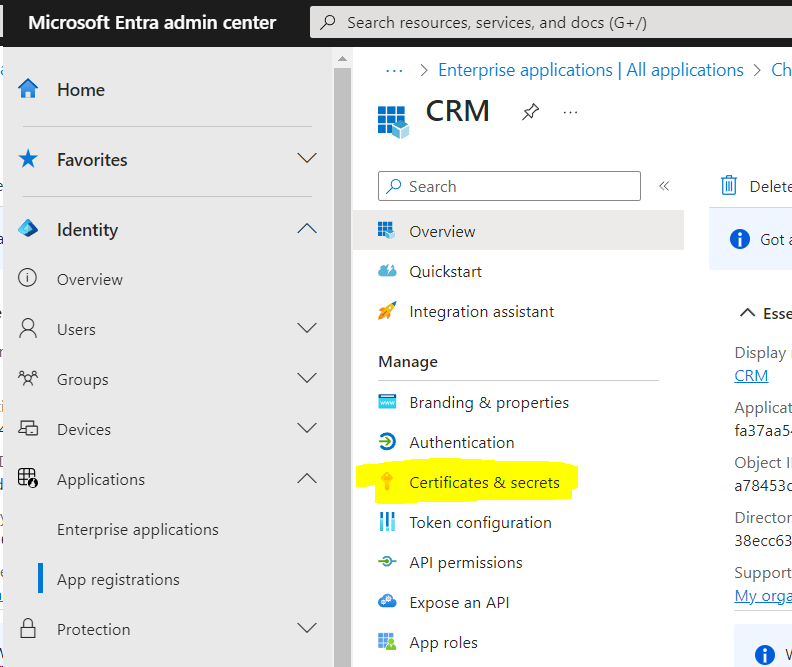Screen dimensions: 792x667
Task: Click the Identity Overview info icon
Action: [x=27, y=278]
